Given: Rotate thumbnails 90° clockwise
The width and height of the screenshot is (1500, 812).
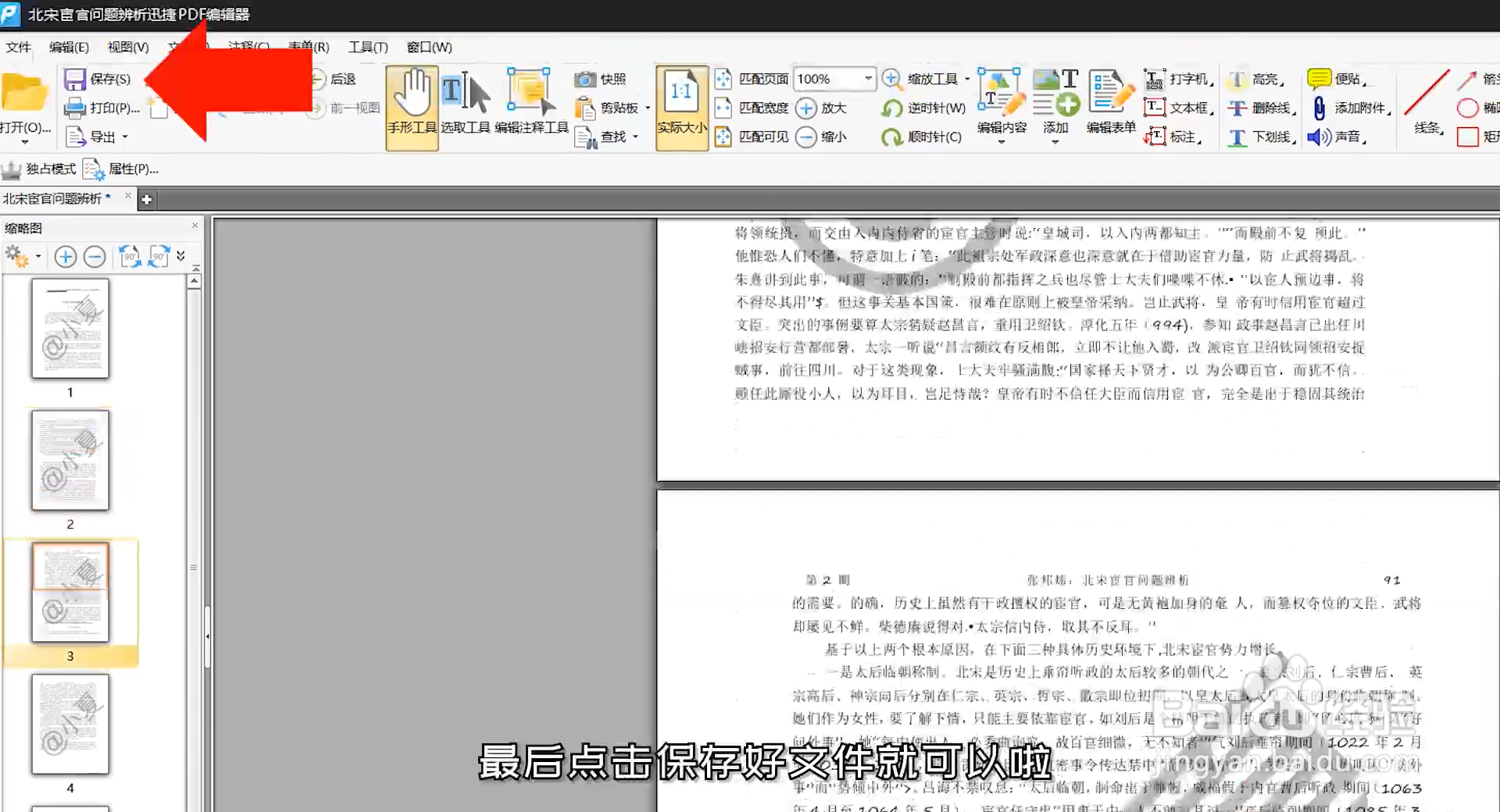Looking at the screenshot, I should coord(159,256).
